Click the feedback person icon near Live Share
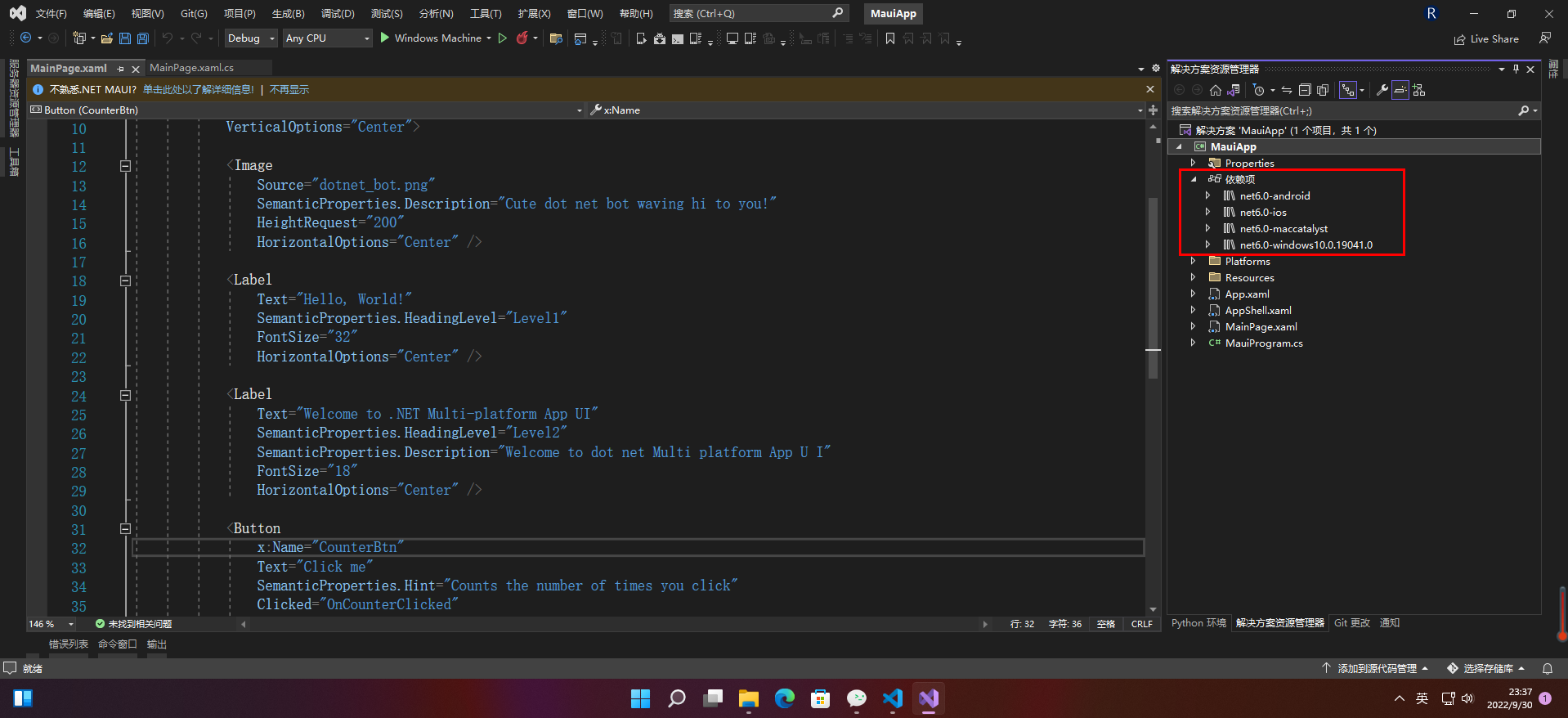The height and width of the screenshot is (718, 1568). click(x=1545, y=38)
